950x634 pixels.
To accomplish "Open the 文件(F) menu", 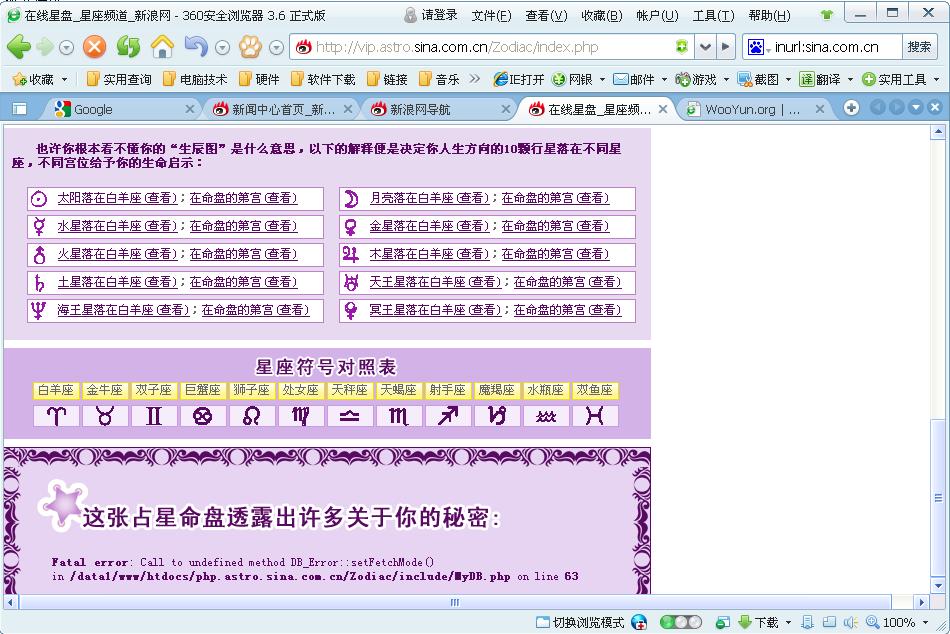I will click(491, 15).
